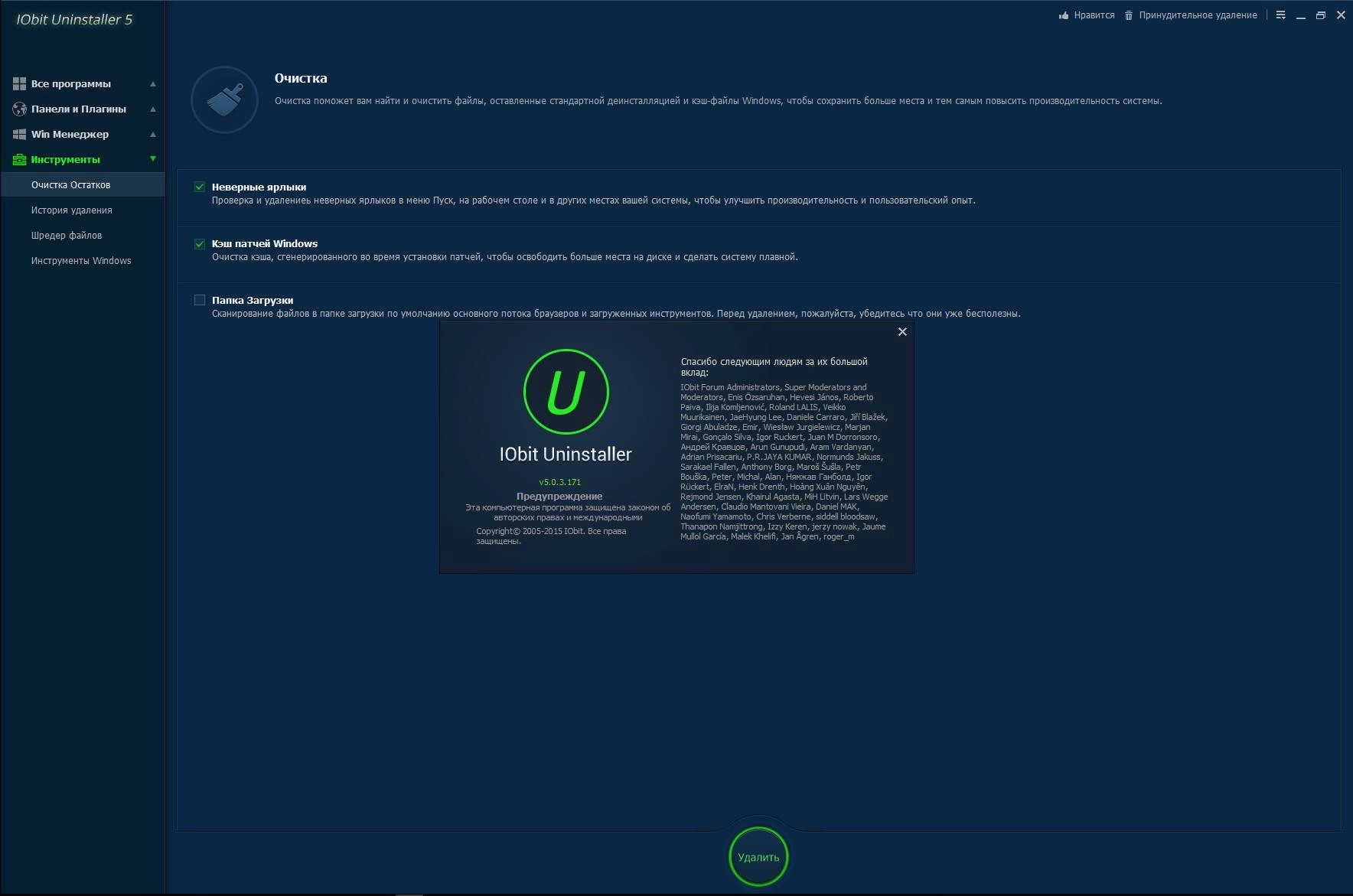Minimize the IObit Uninstaller window
Viewport: 1353px width, 896px height.
(1300, 15)
